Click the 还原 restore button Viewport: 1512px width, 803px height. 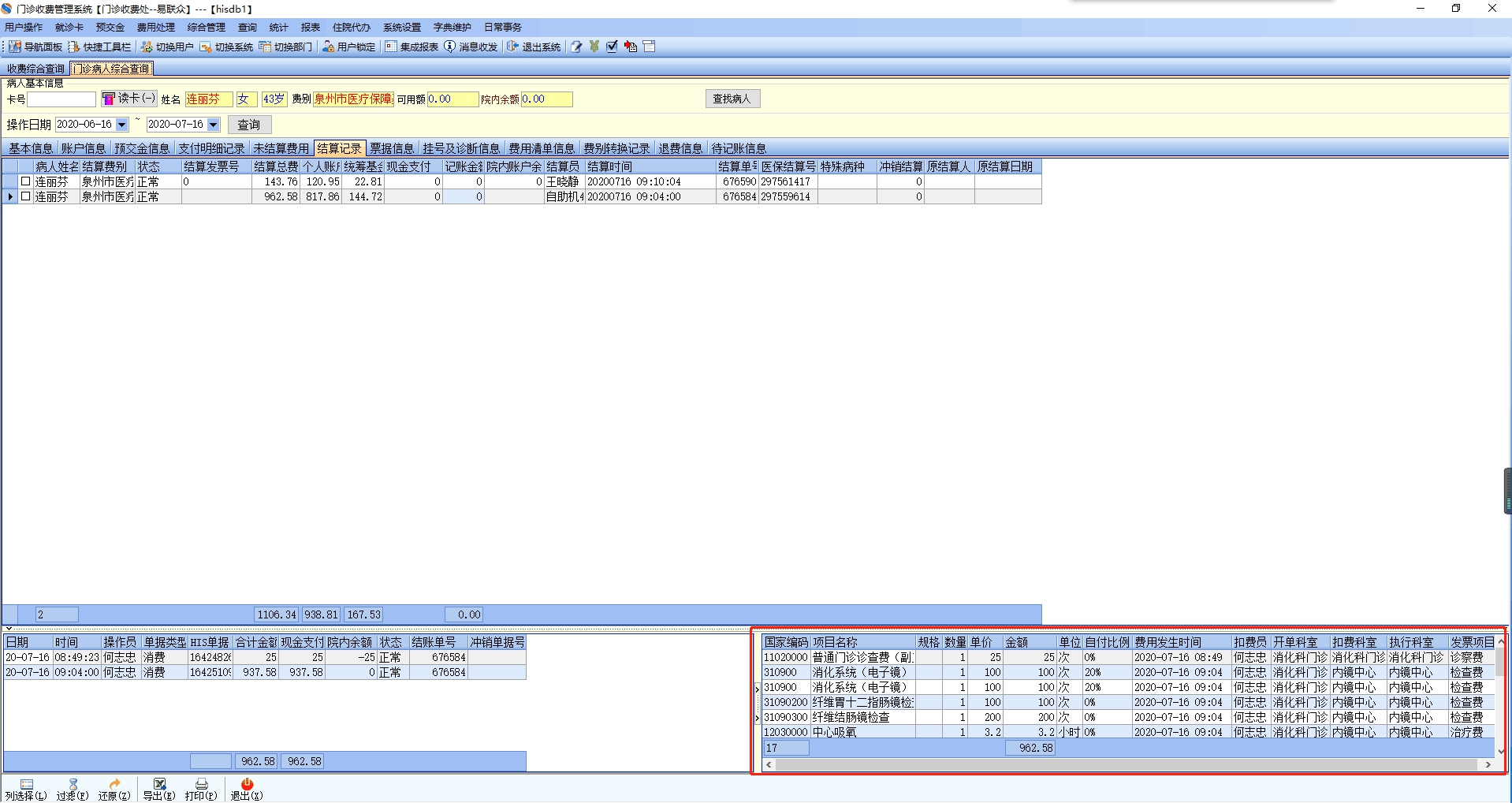(114, 790)
